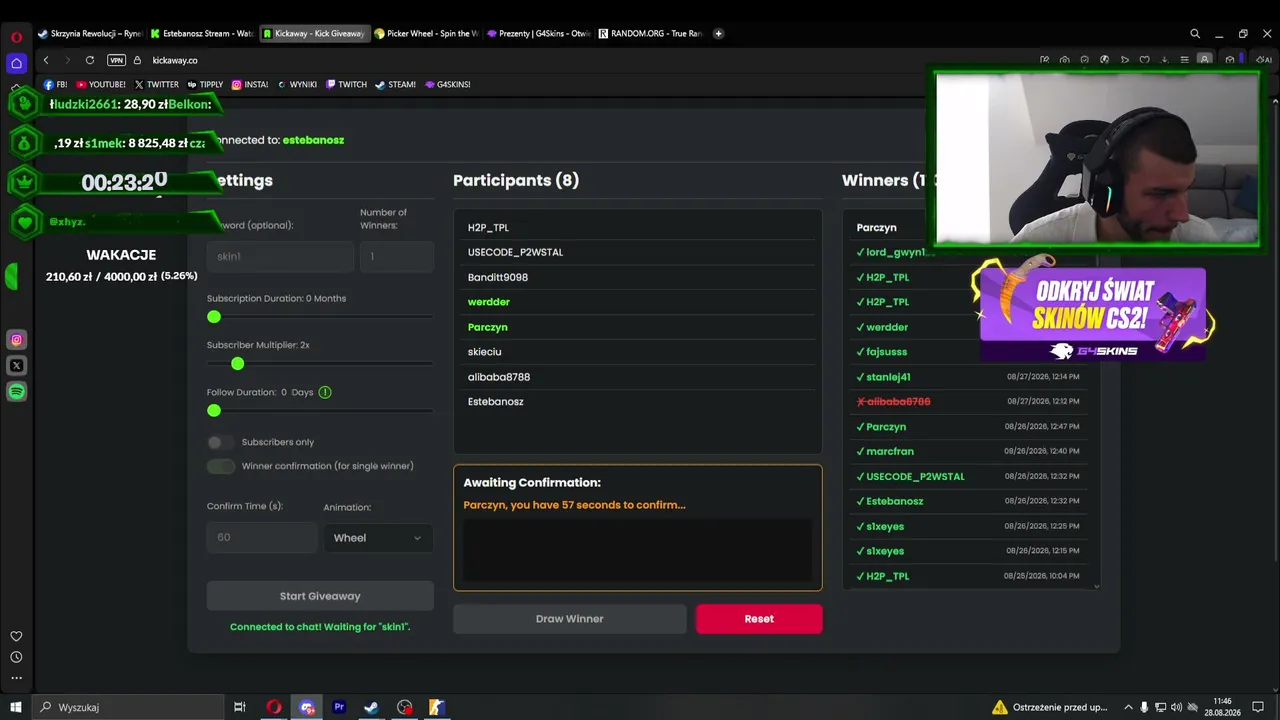Toggle the Winner confirmation switch
The width and height of the screenshot is (1280, 720).
coord(220,466)
